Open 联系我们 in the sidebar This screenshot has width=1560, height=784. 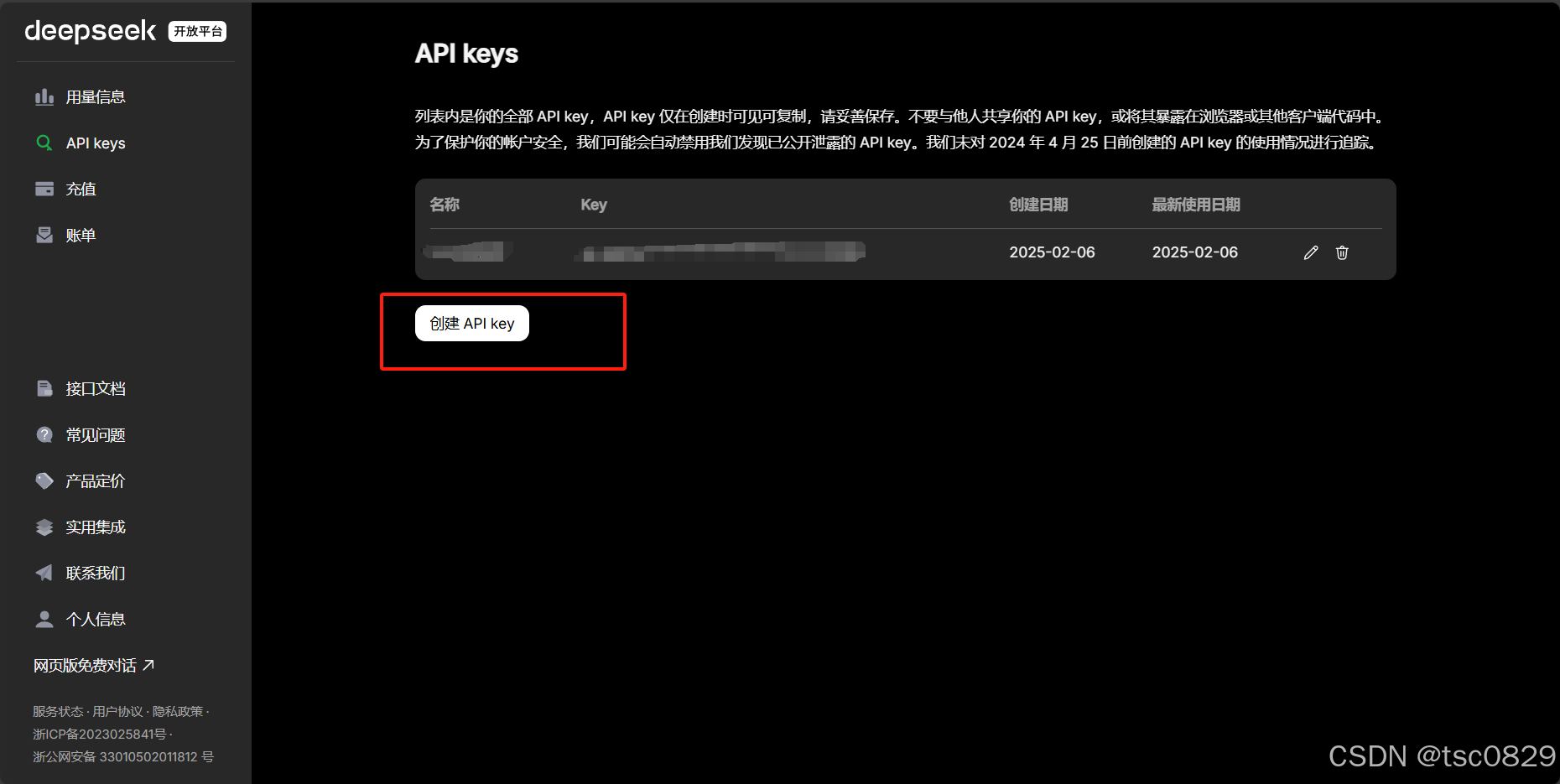(x=96, y=574)
